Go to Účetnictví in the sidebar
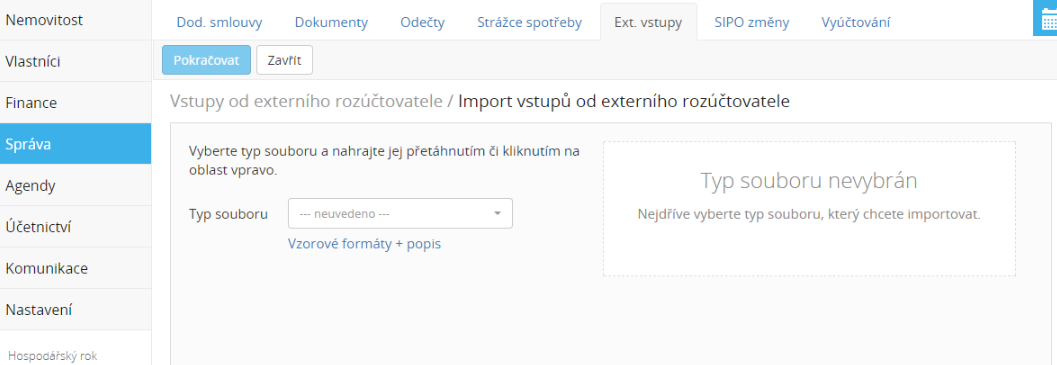Viewport: 1057px width, 365px height. pos(76,227)
